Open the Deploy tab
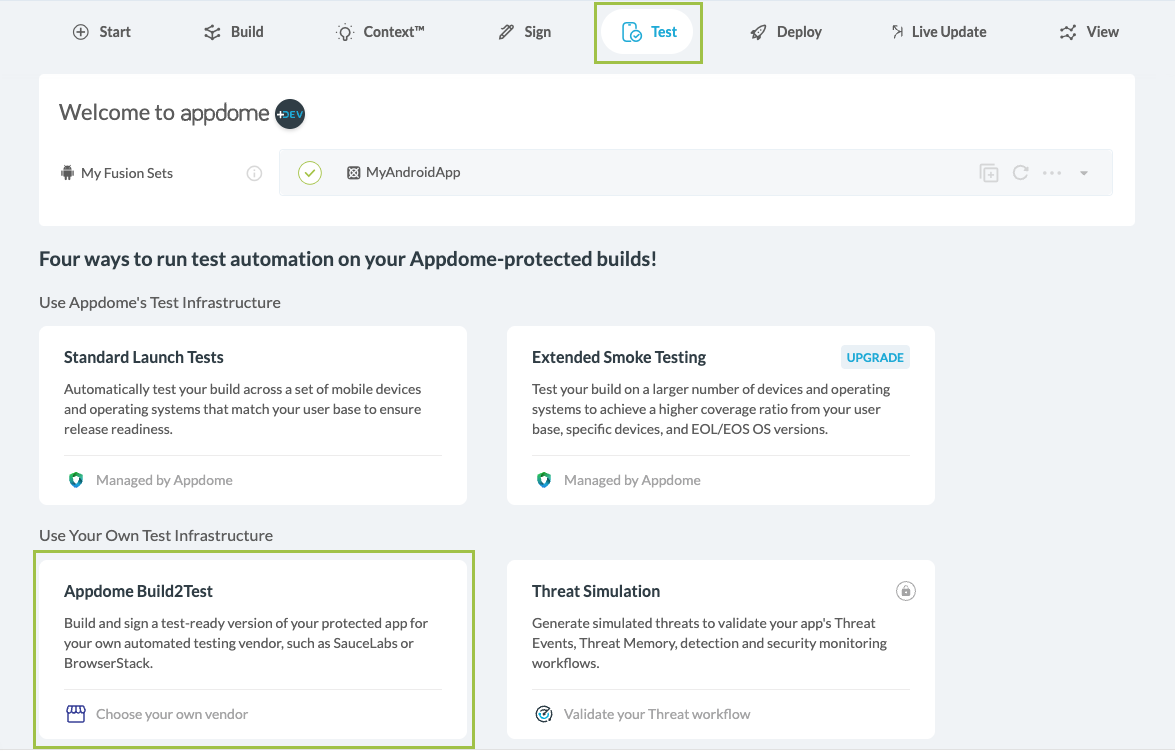The height and width of the screenshot is (751, 1175). point(786,32)
